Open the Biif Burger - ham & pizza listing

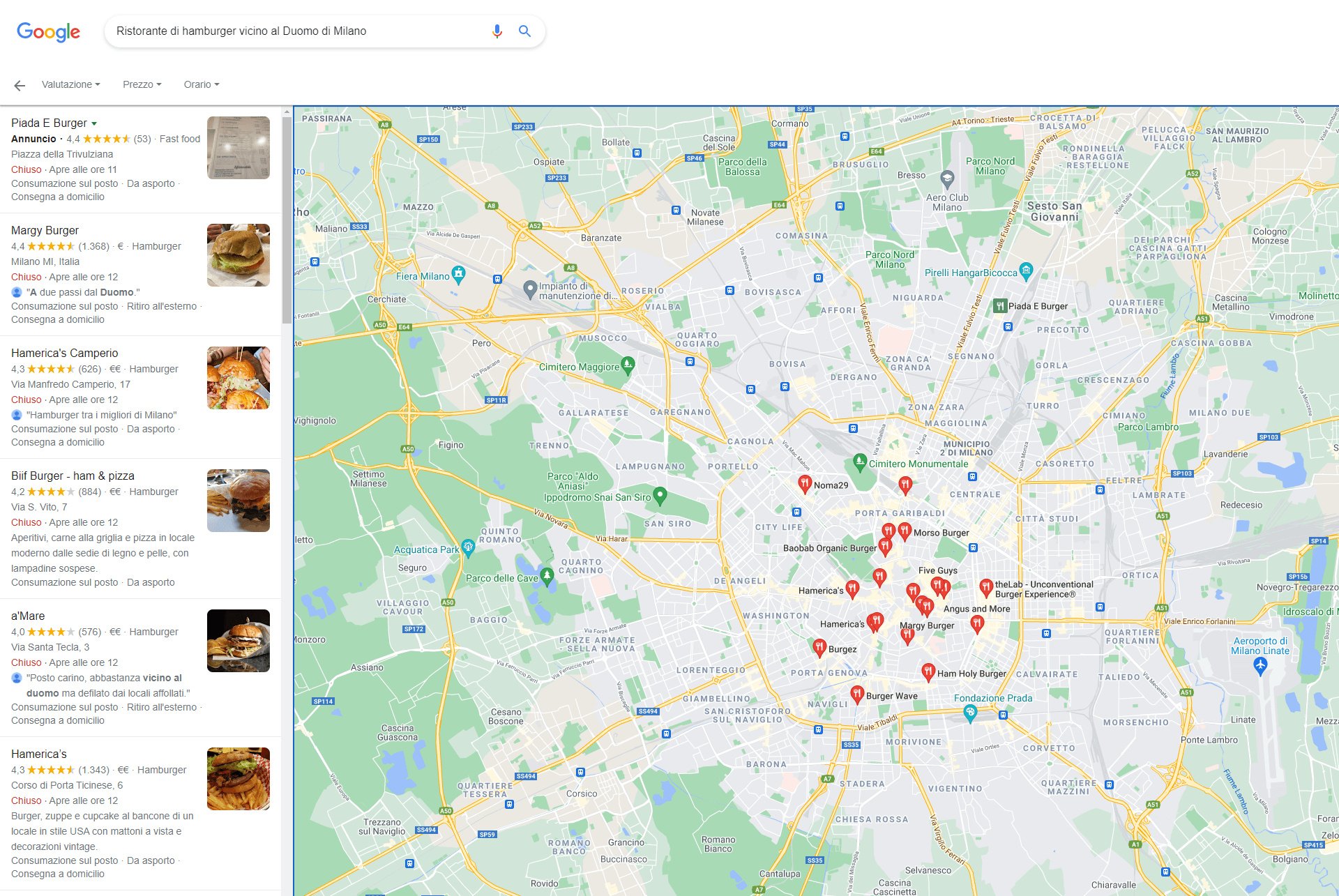coord(73,476)
